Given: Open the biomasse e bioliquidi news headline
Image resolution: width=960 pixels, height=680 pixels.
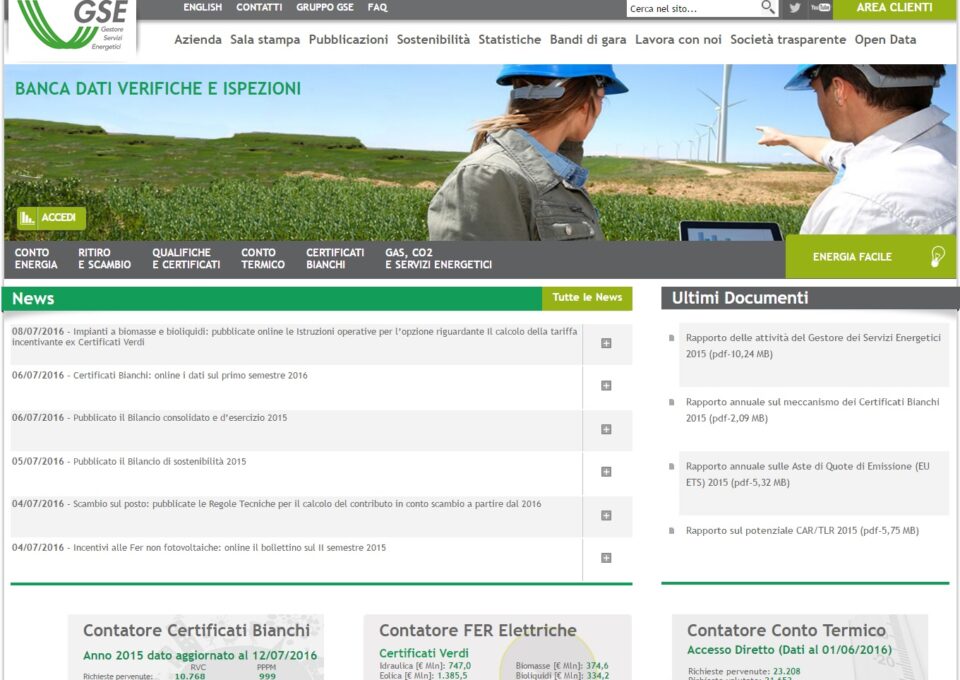Looking at the screenshot, I should click(294, 337).
